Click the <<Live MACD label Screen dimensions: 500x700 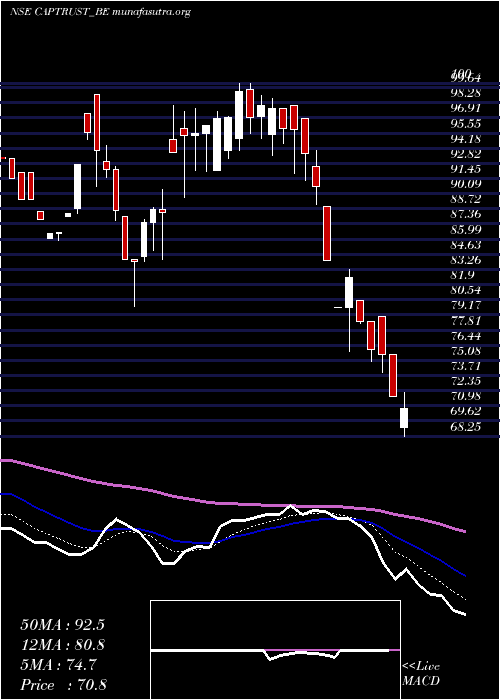click(x=421, y=674)
